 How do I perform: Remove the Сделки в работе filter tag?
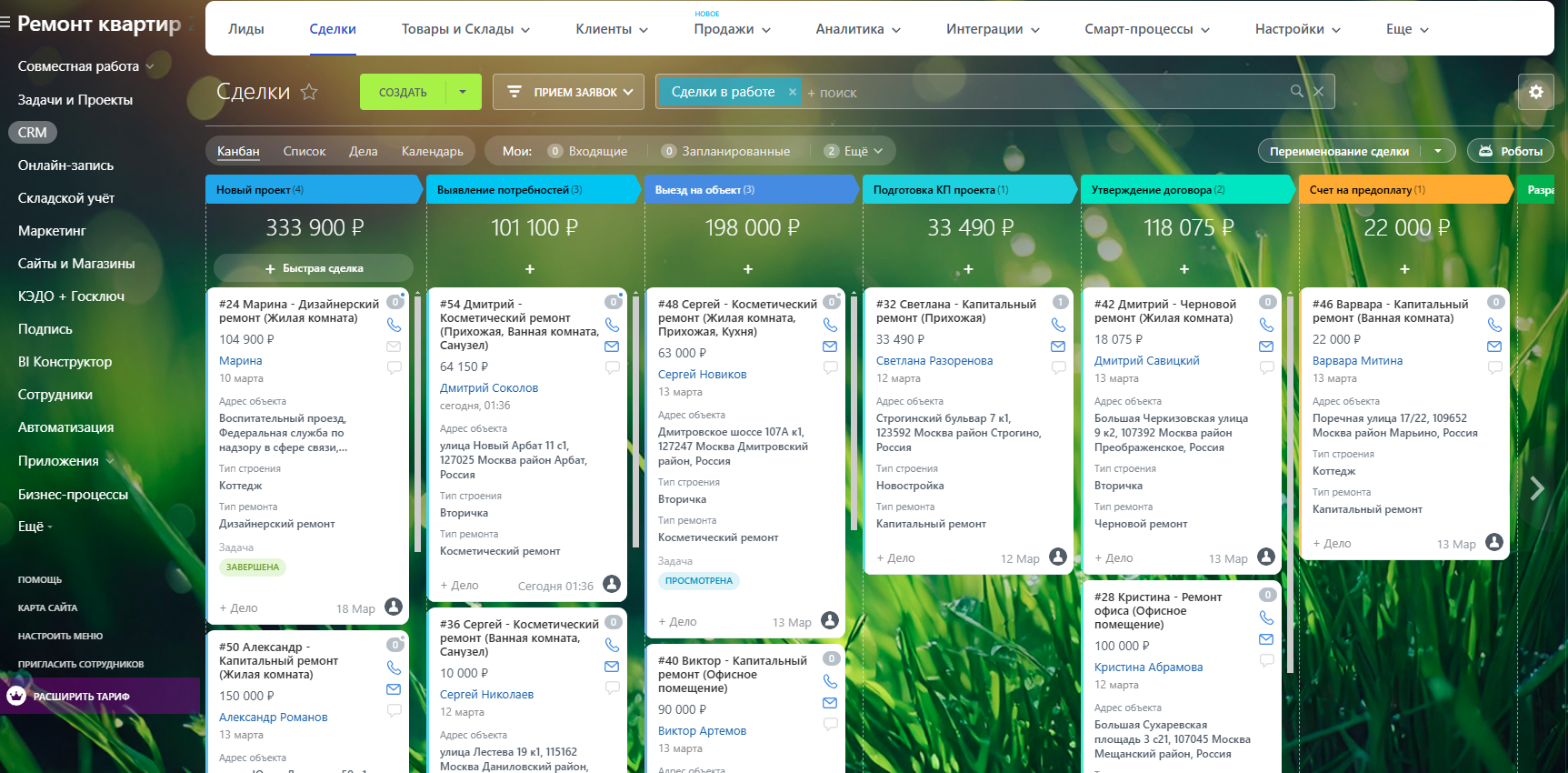[x=793, y=92]
